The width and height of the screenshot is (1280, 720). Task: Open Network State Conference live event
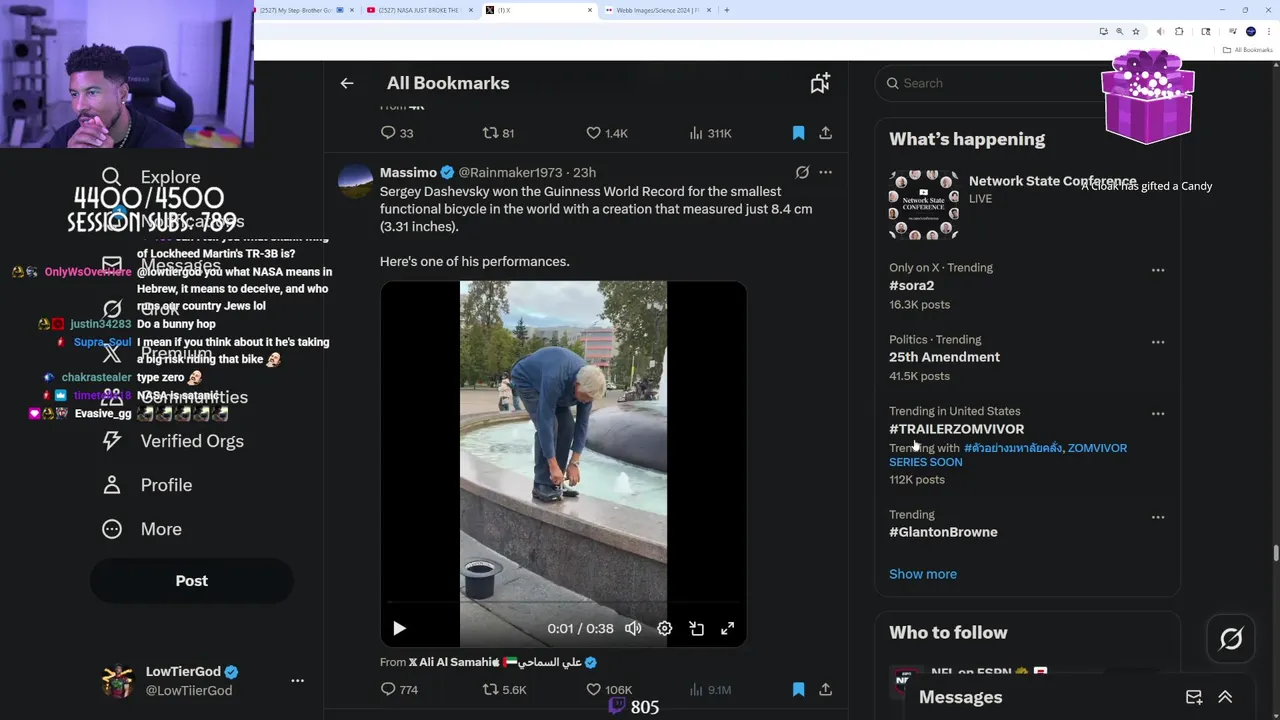click(1027, 205)
